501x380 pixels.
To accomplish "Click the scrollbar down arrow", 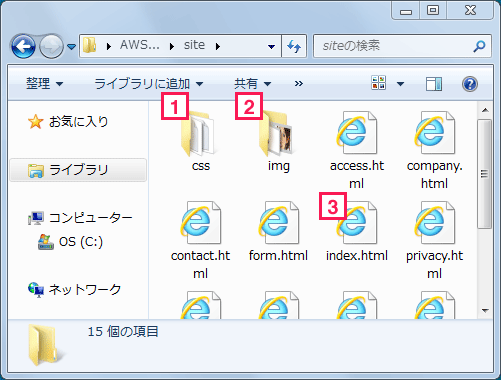I will pyautogui.click(x=485, y=311).
